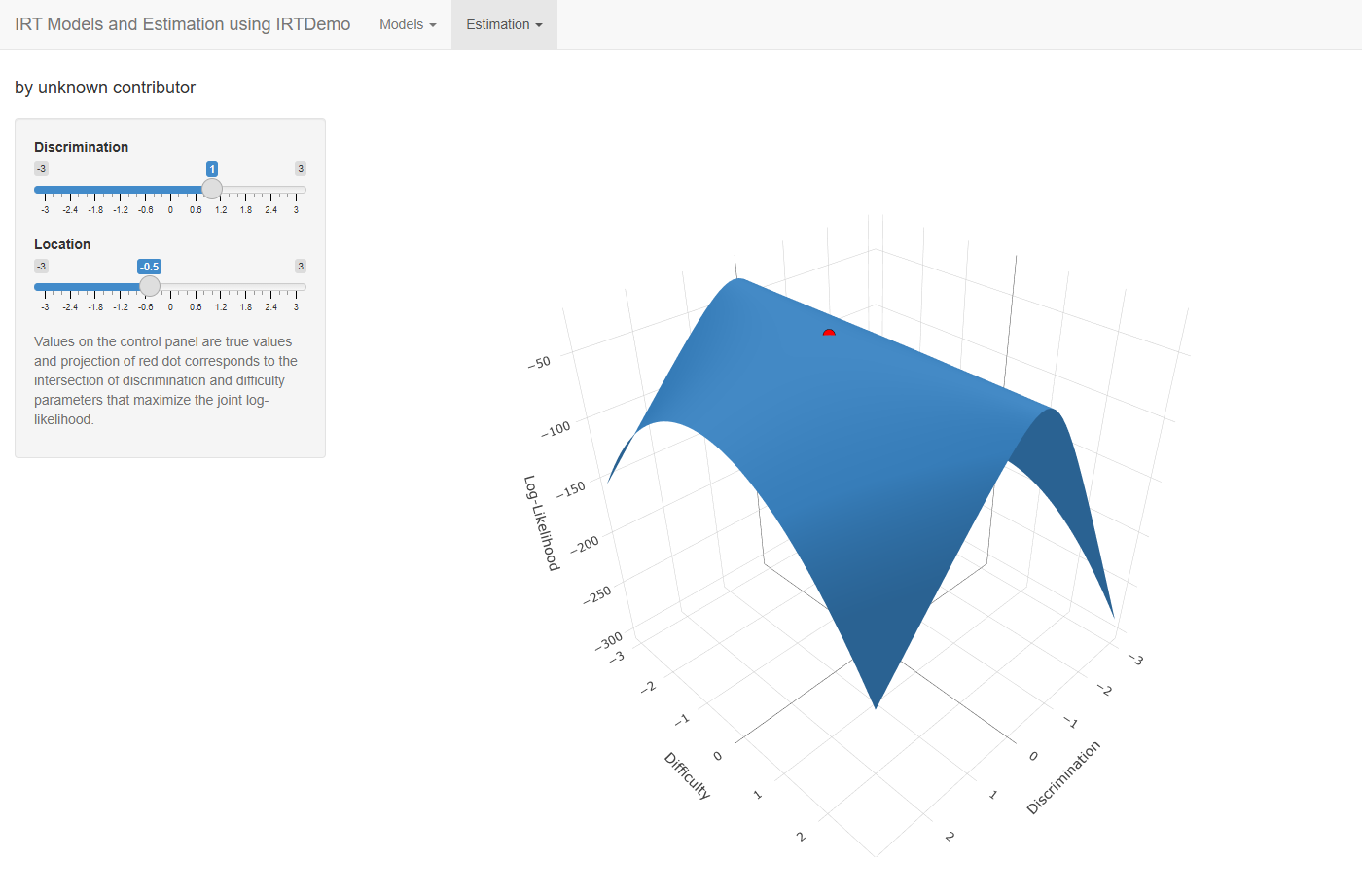Click the Discrimination slider maximum label 3
1362x896 pixels.
(x=301, y=169)
